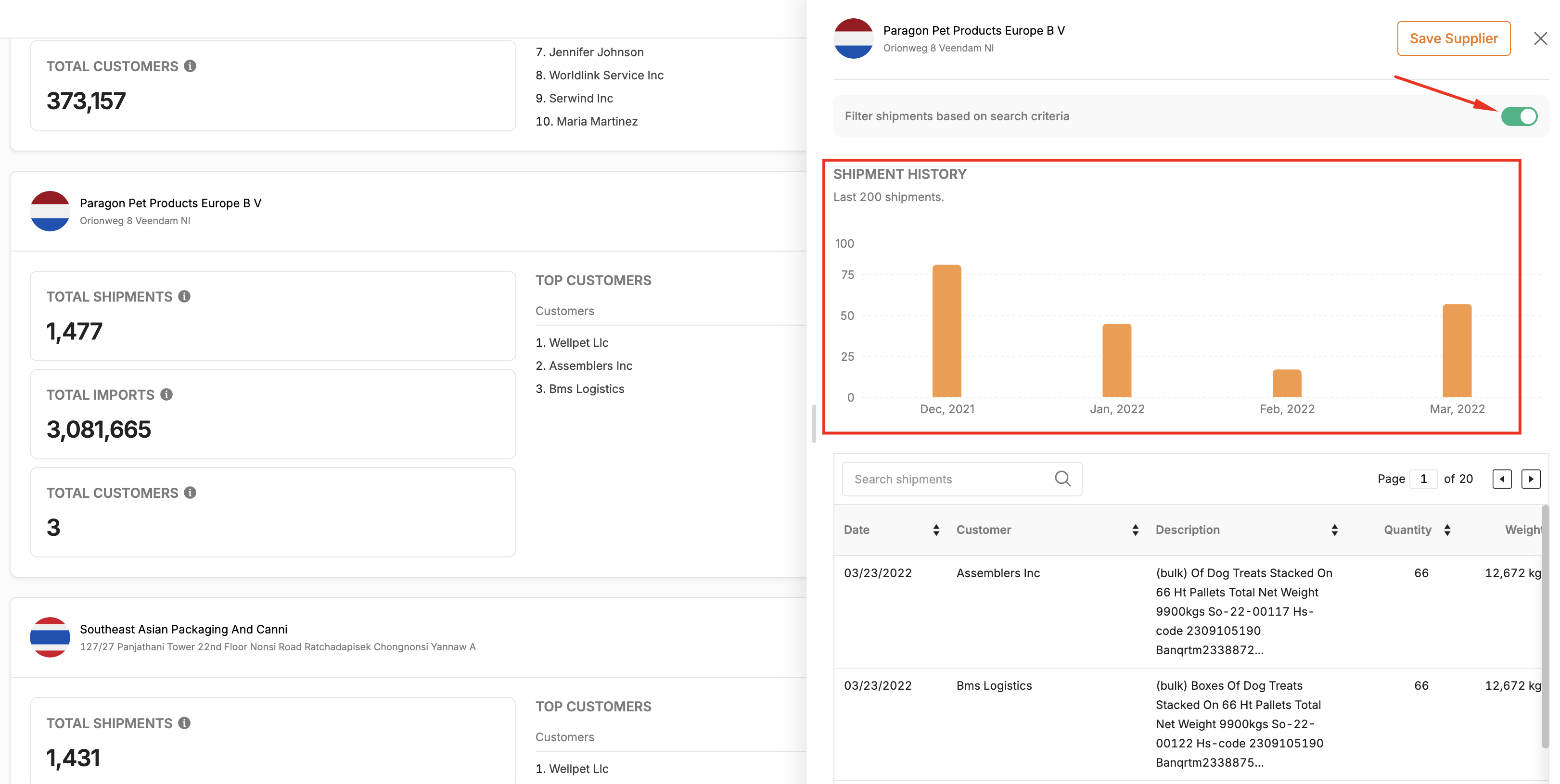This screenshot has width=1560, height=784.
Task: Click Paragon Top Customers heading
Action: (x=593, y=280)
